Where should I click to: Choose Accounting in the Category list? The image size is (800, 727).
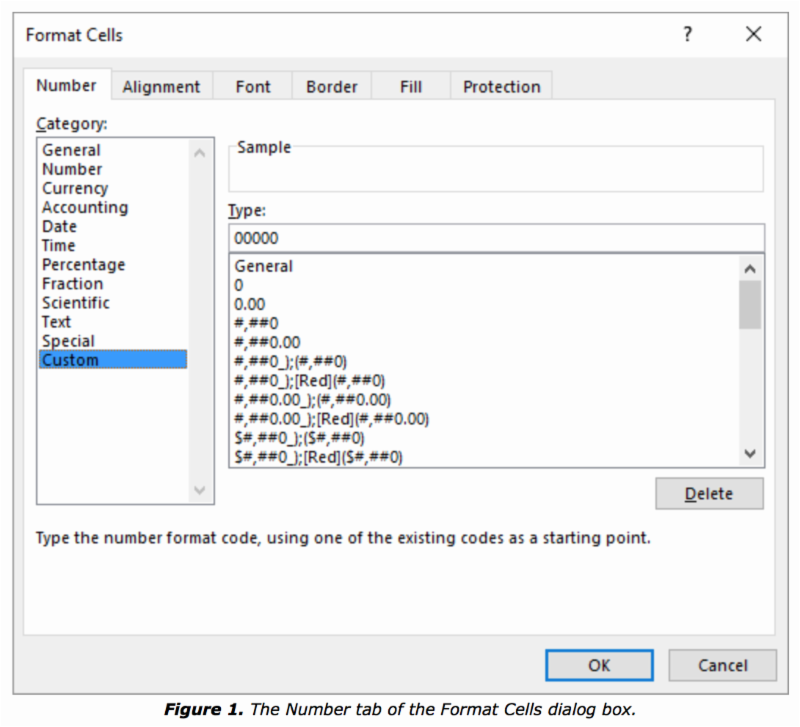pyautogui.click(x=85, y=207)
